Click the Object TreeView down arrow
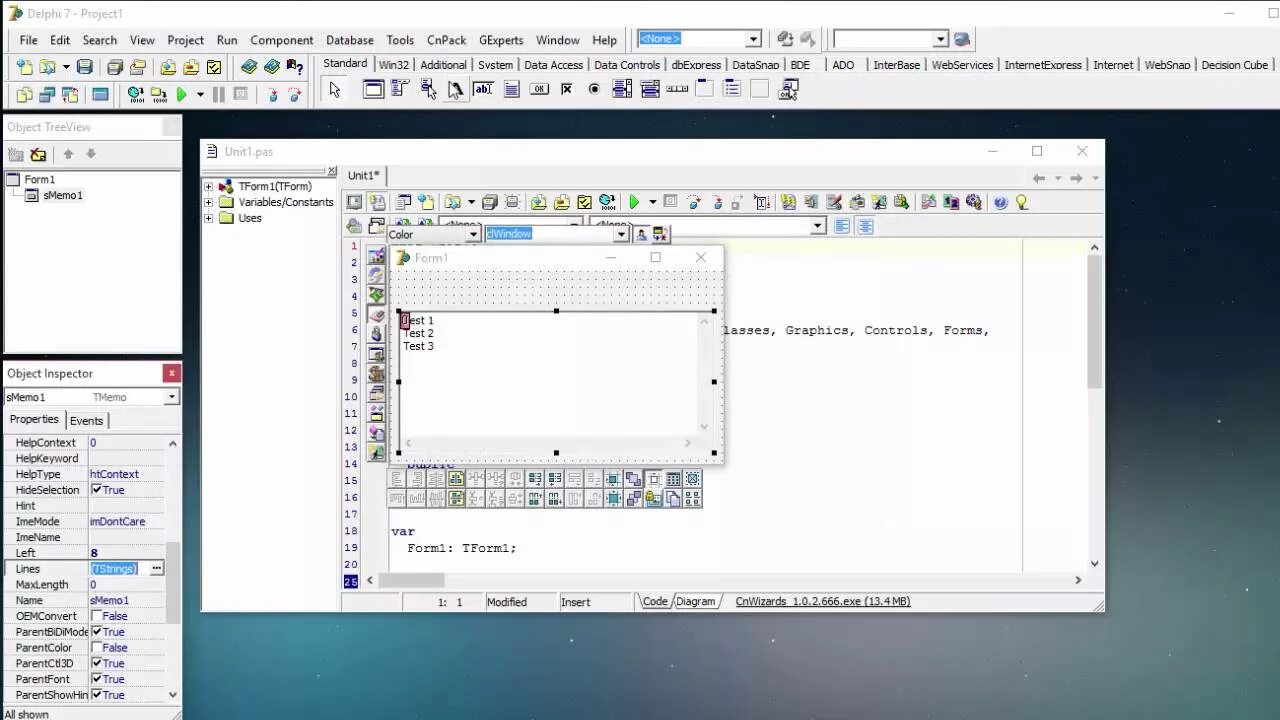This screenshot has width=1280, height=720. [91, 154]
